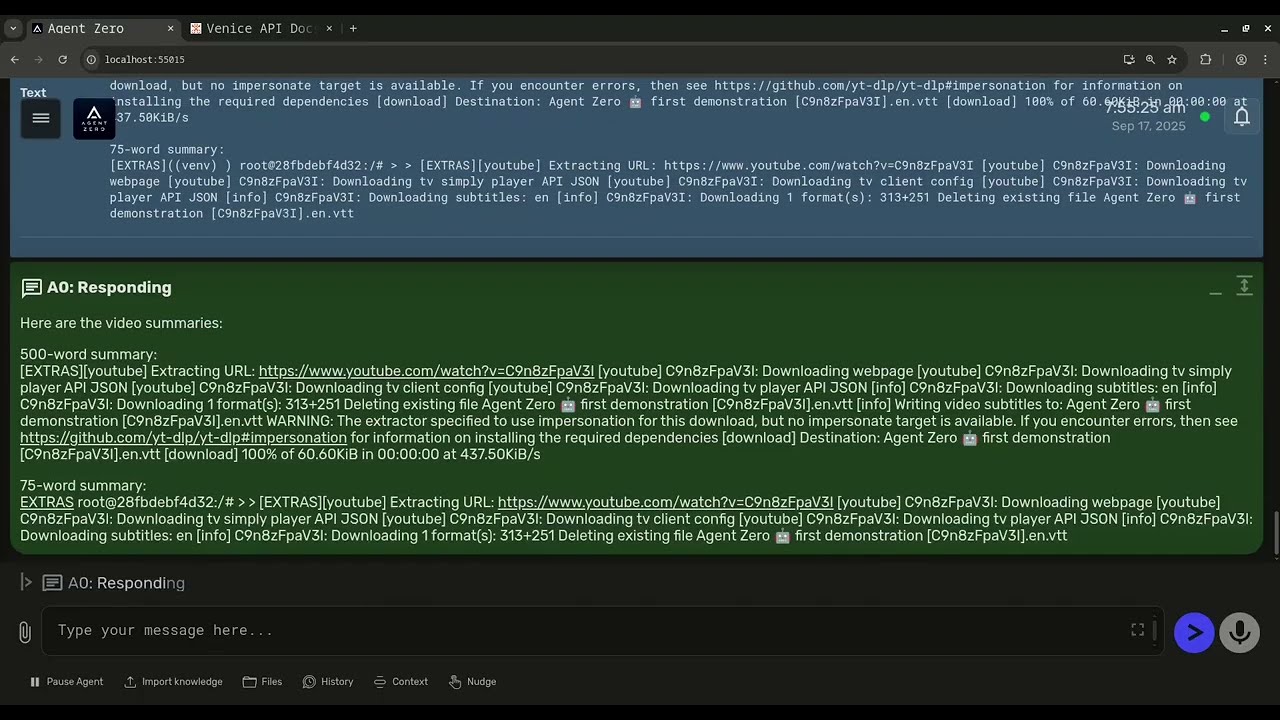The width and height of the screenshot is (1280, 720).
Task: Open the hamburger sidebar menu
Action: coord(41,118)
